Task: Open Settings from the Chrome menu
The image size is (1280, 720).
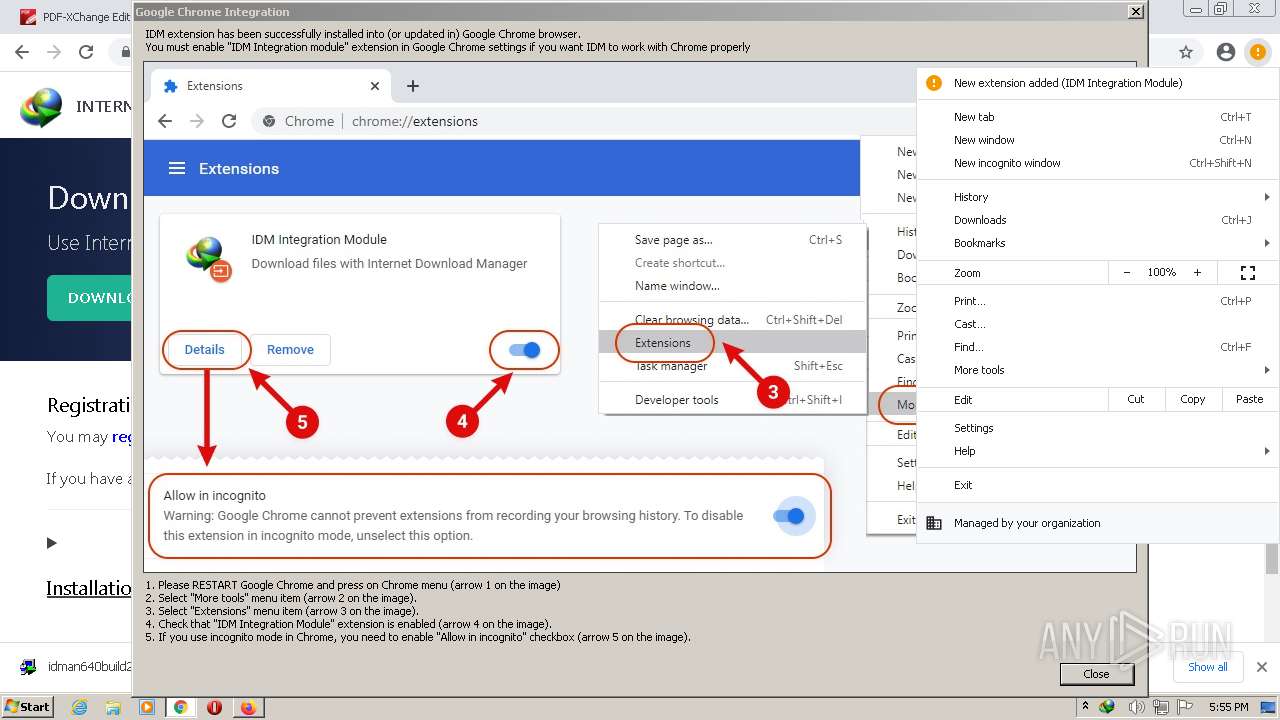Action: tap(1098, 428)
